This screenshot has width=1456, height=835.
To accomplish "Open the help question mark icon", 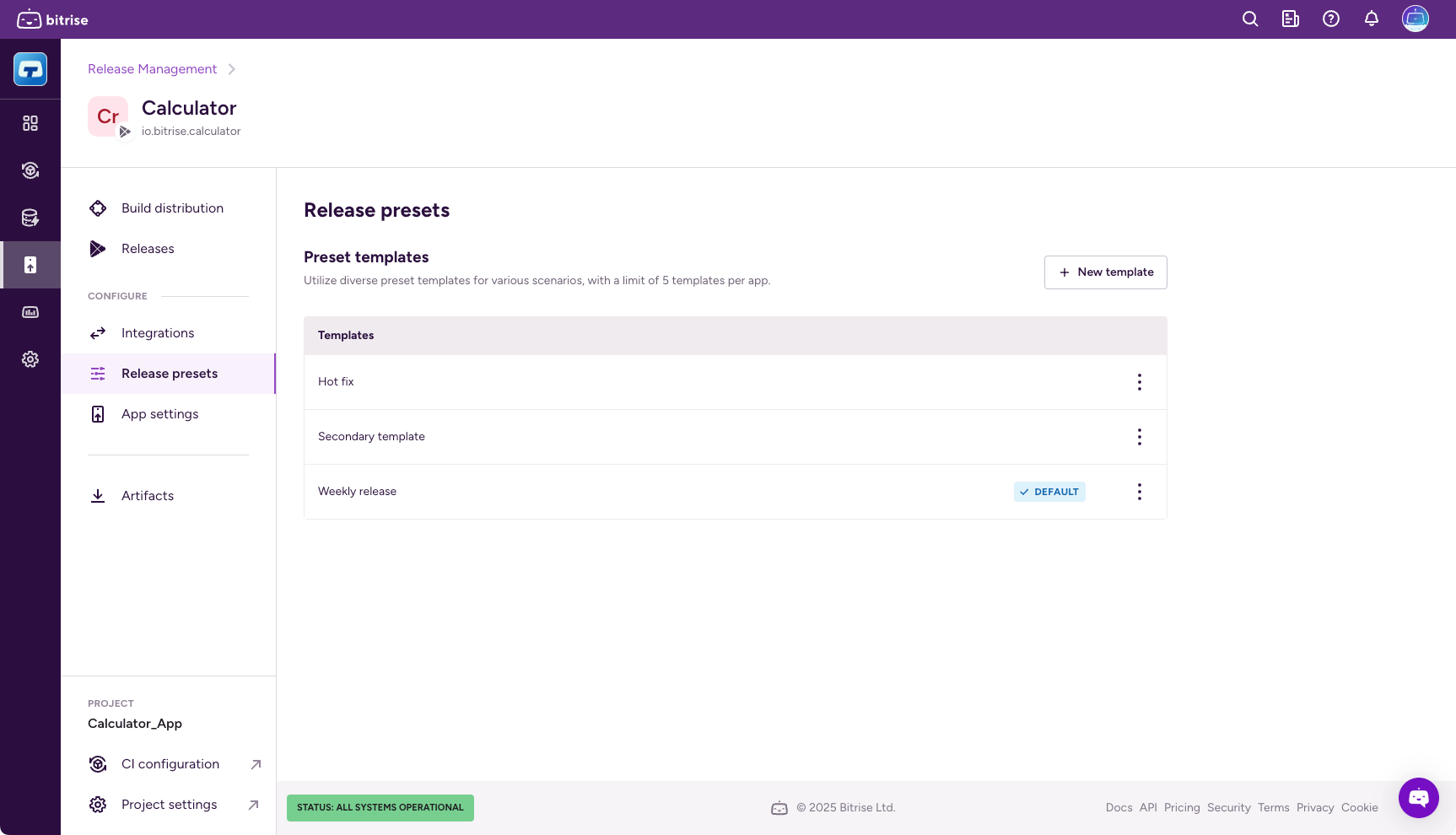I will [1331, 19].
